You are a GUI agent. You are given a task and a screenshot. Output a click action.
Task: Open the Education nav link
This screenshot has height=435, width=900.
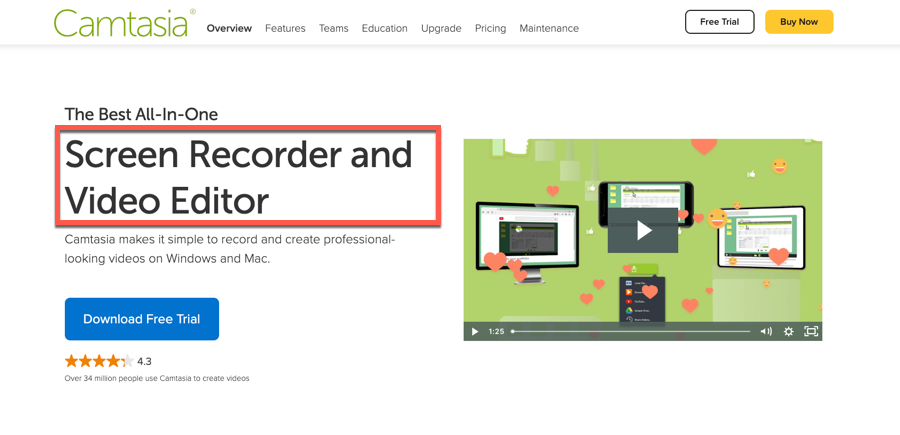coord(384,28)
